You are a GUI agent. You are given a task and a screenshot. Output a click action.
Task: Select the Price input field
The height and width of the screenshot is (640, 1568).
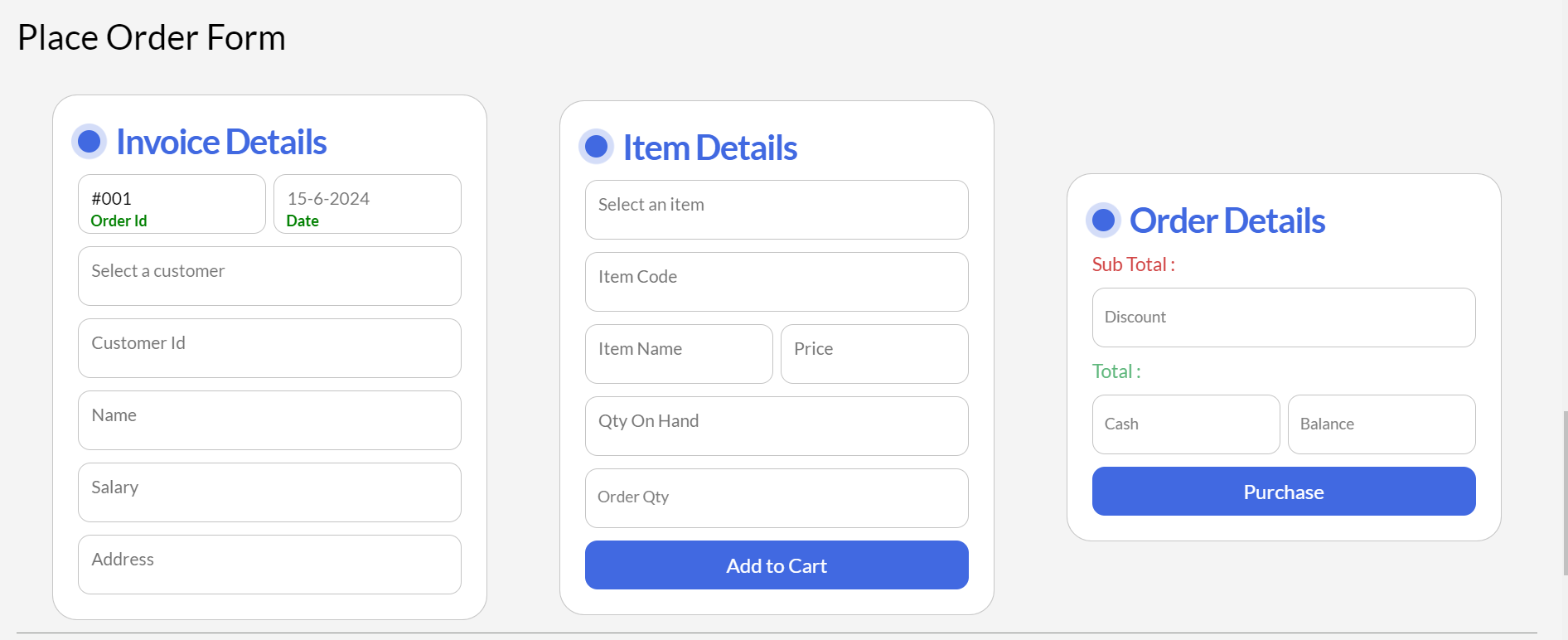pos(874,354)
